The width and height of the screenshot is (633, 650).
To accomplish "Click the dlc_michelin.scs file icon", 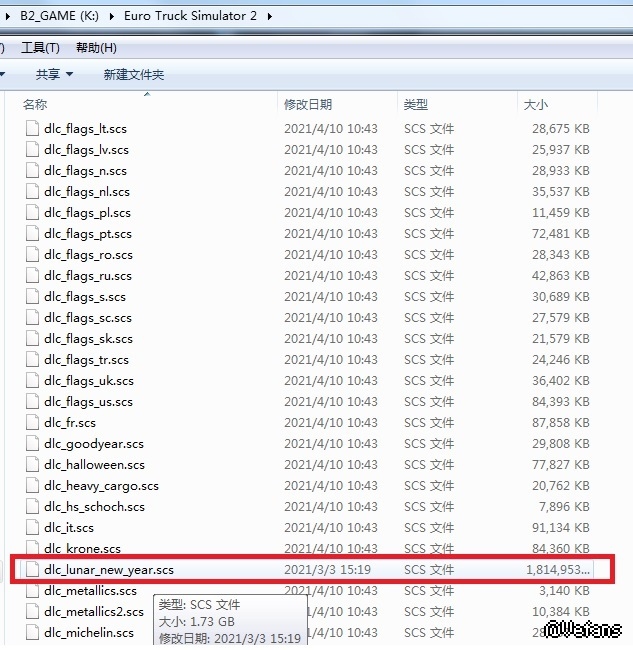I will tap(32, 633).
